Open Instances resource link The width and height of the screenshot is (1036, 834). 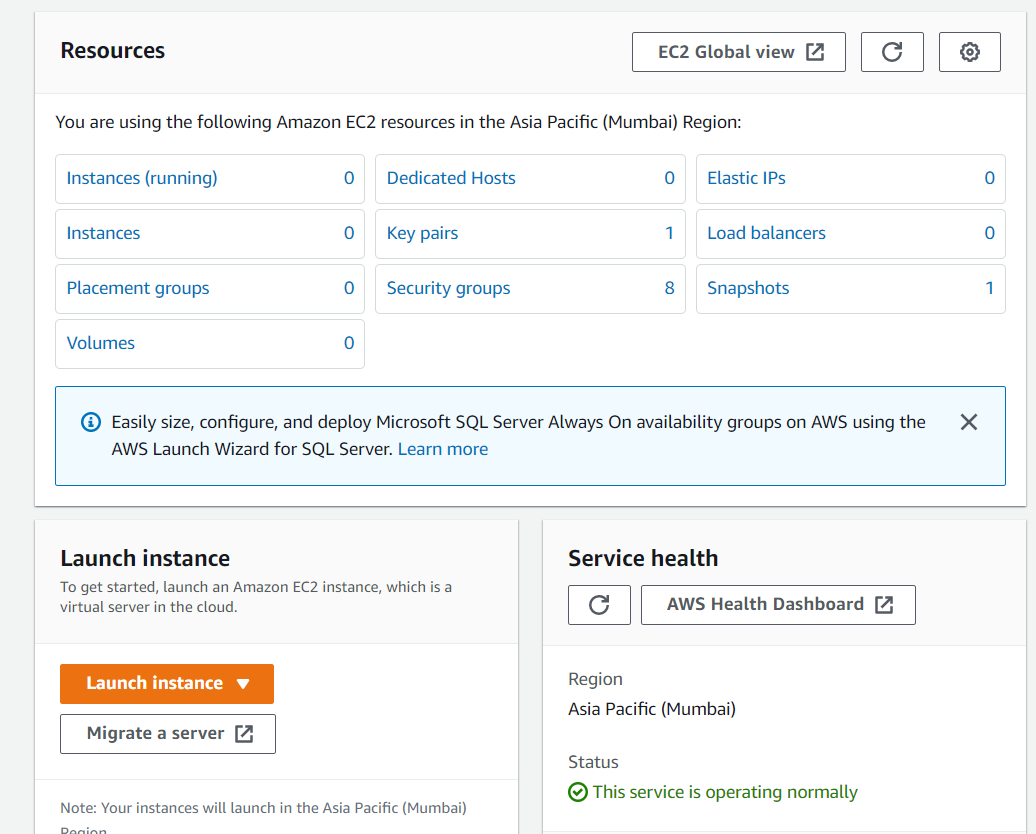[103, 233]
